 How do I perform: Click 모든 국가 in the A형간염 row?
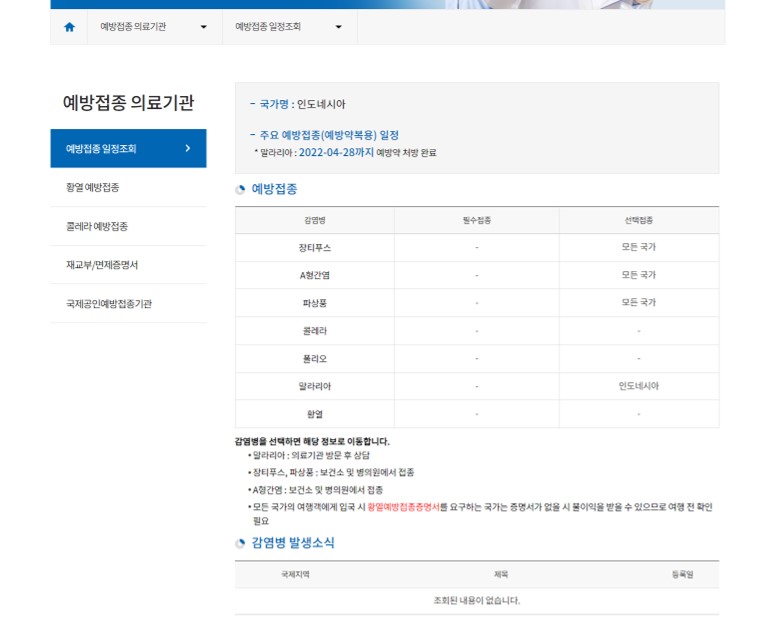coord(639,274)
